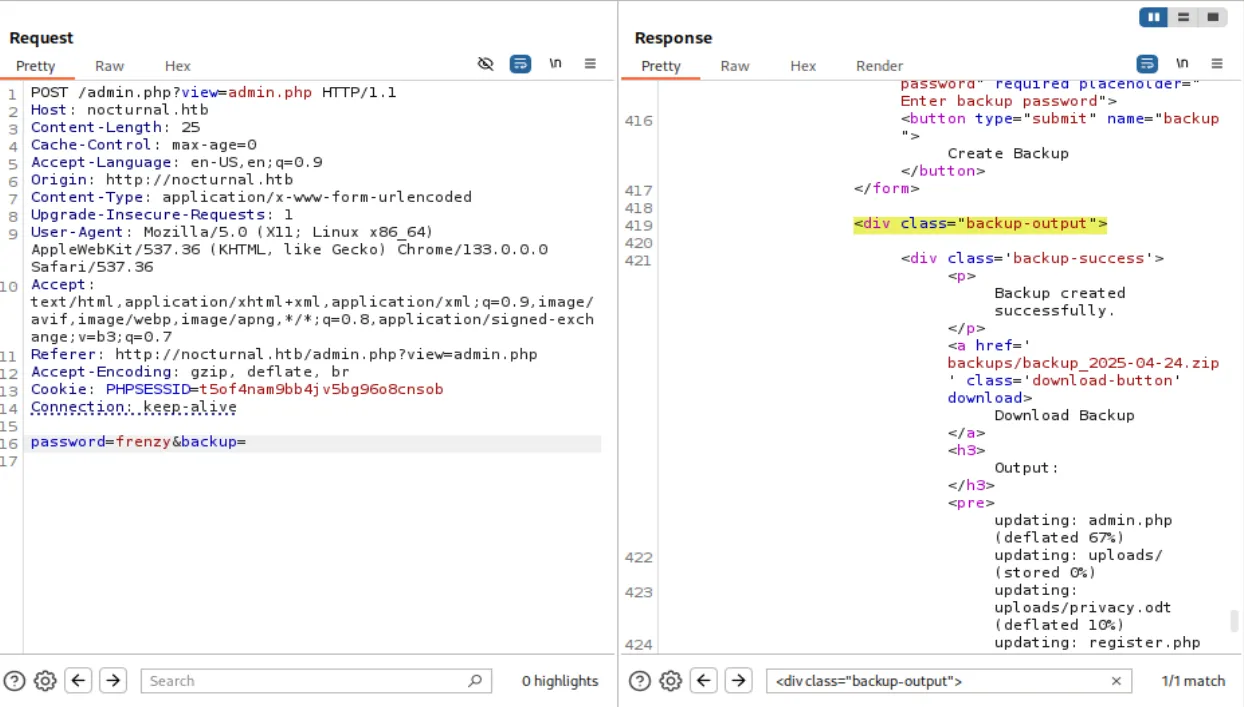Toggle pretty-print wrap icon in Response pane

(x=1147, y=64)
